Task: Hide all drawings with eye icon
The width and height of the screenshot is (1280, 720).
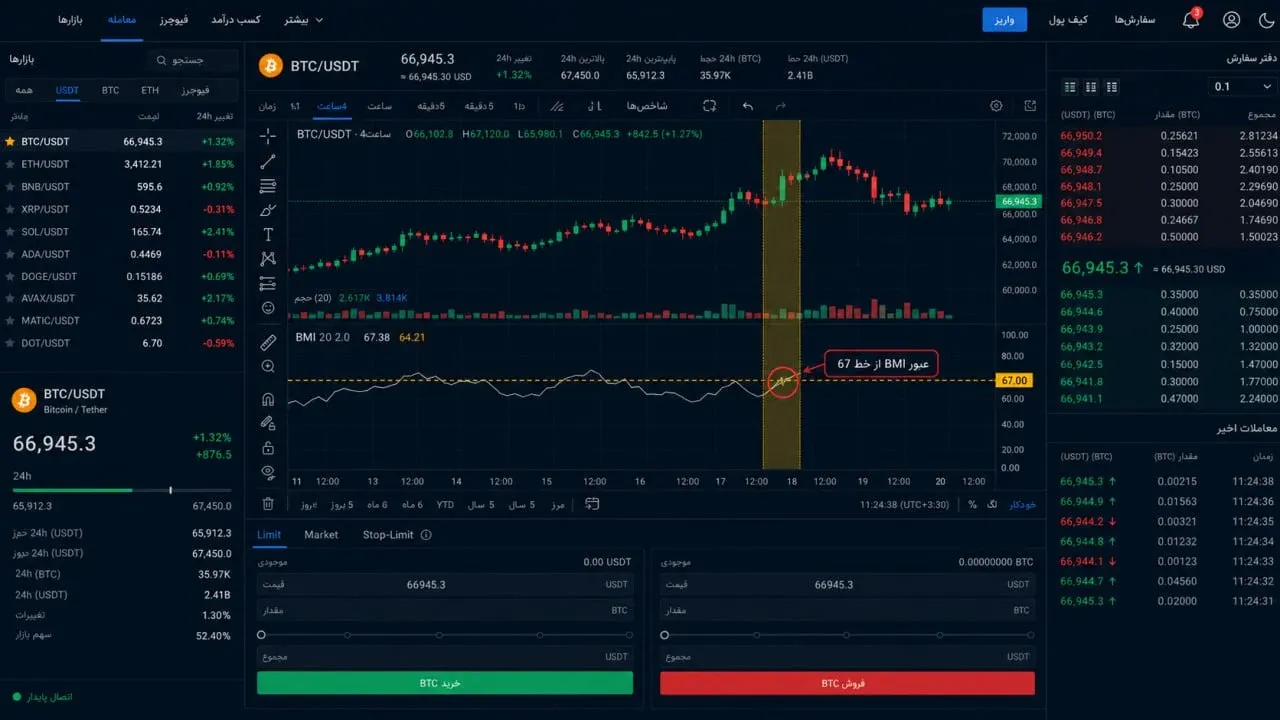Action: [268, 472]
